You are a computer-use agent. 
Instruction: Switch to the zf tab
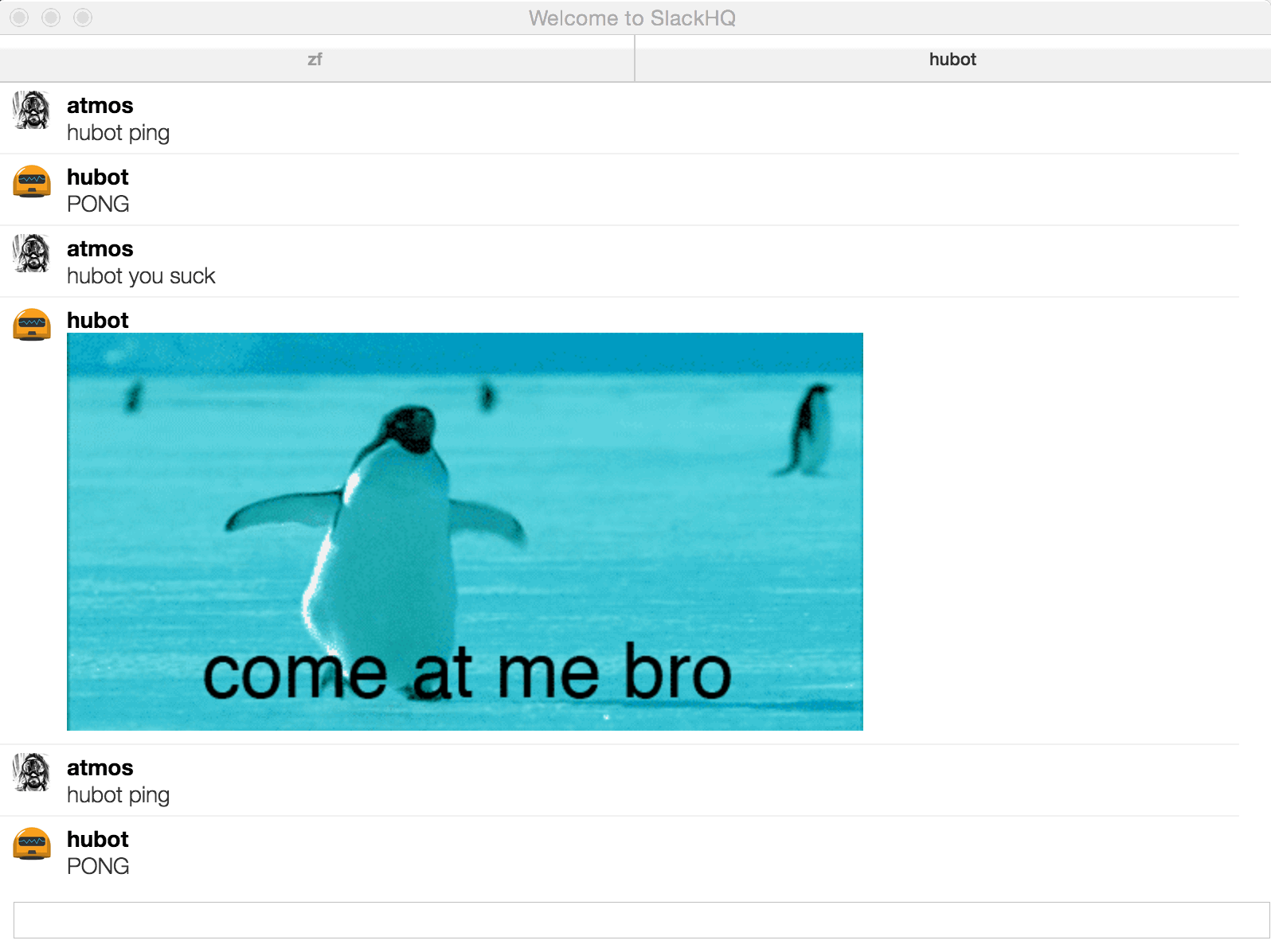pos(317,60)
